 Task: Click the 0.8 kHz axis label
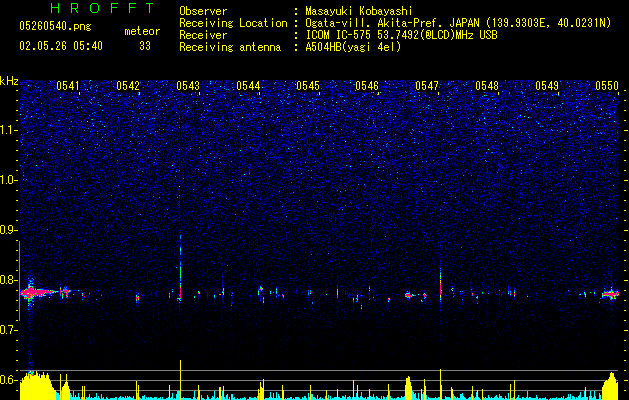pos(9,280)
